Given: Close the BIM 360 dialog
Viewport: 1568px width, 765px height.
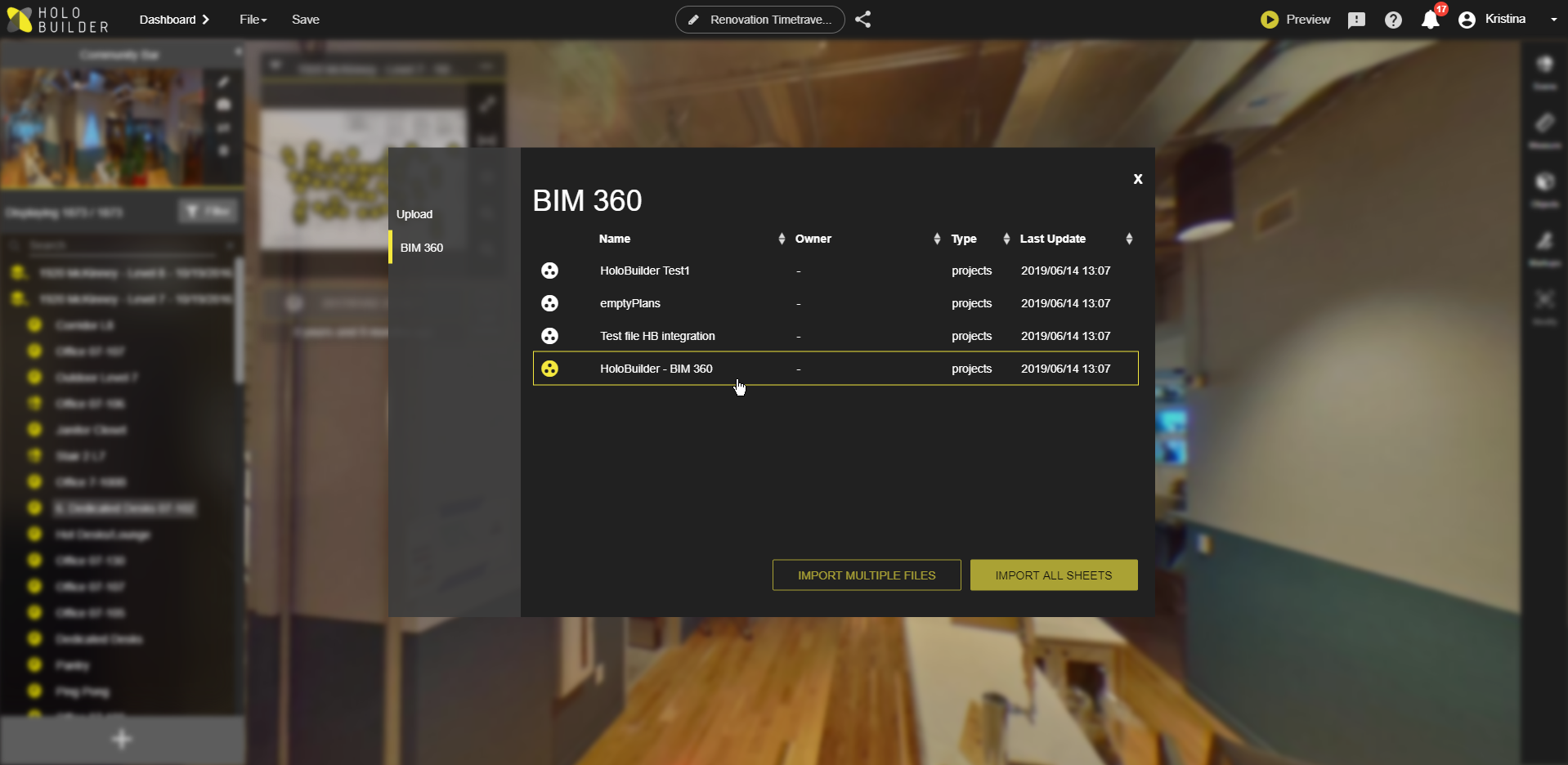Looking at the screenshot, I should (1137, 179).
